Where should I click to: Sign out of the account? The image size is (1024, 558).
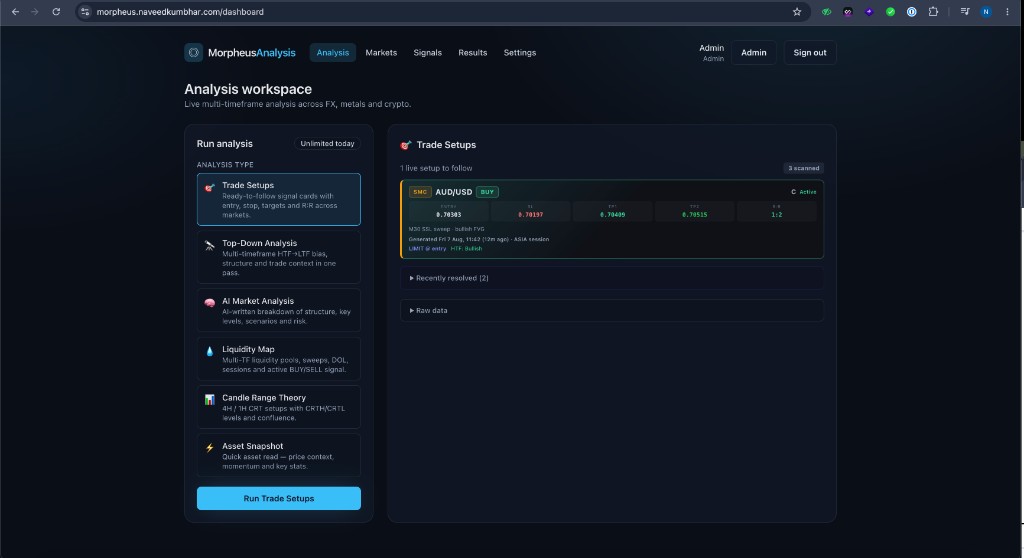[810, 52]
